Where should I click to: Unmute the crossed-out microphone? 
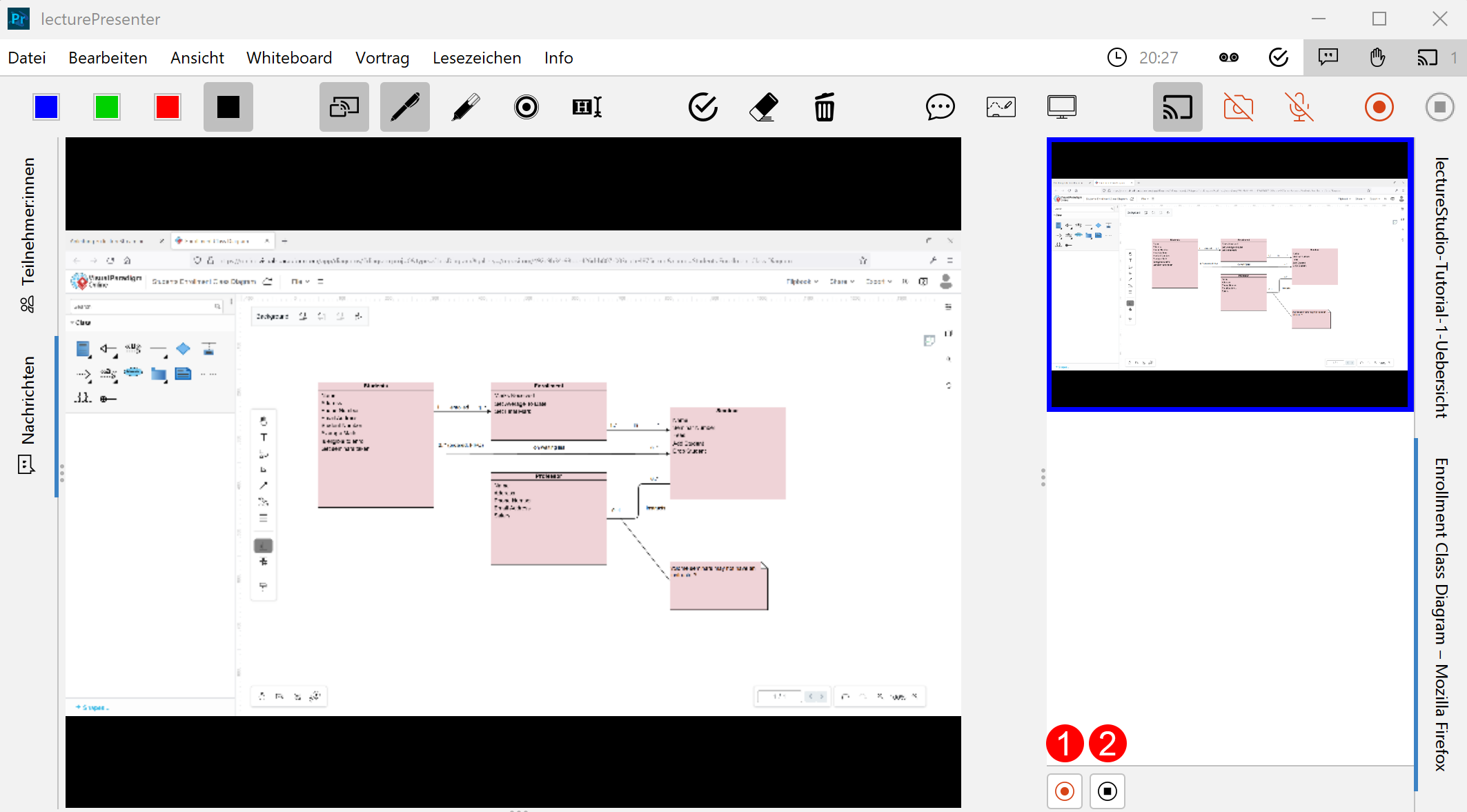(x=1299, y=107)
